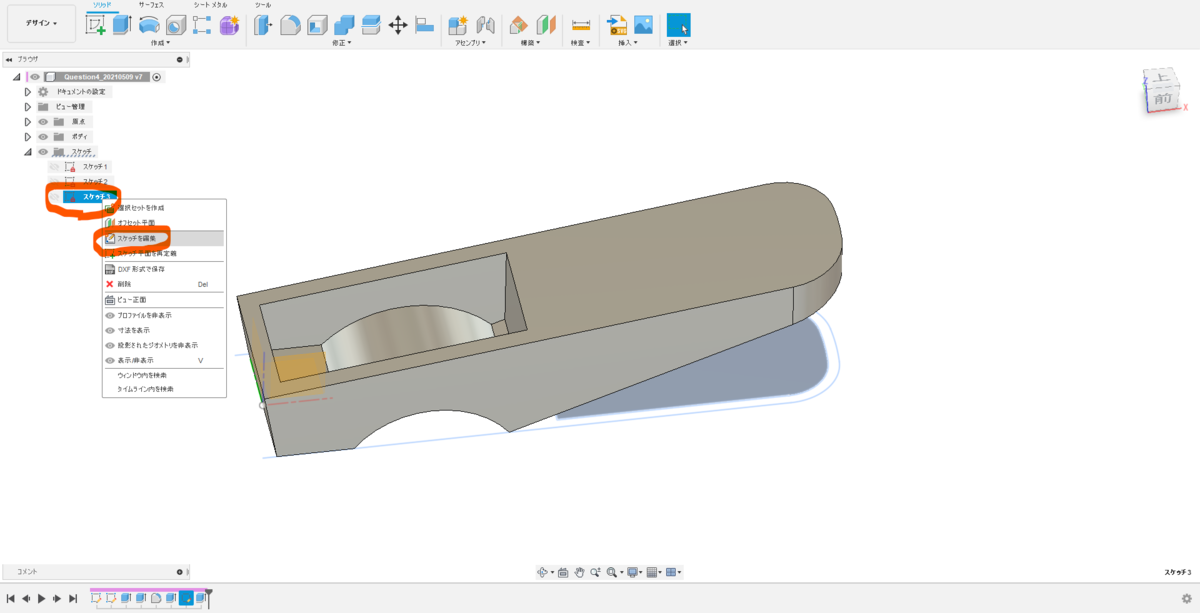Open the 挿入 dropdown menu
This screenshot has height=613, width=1200.
click(629, 43)
